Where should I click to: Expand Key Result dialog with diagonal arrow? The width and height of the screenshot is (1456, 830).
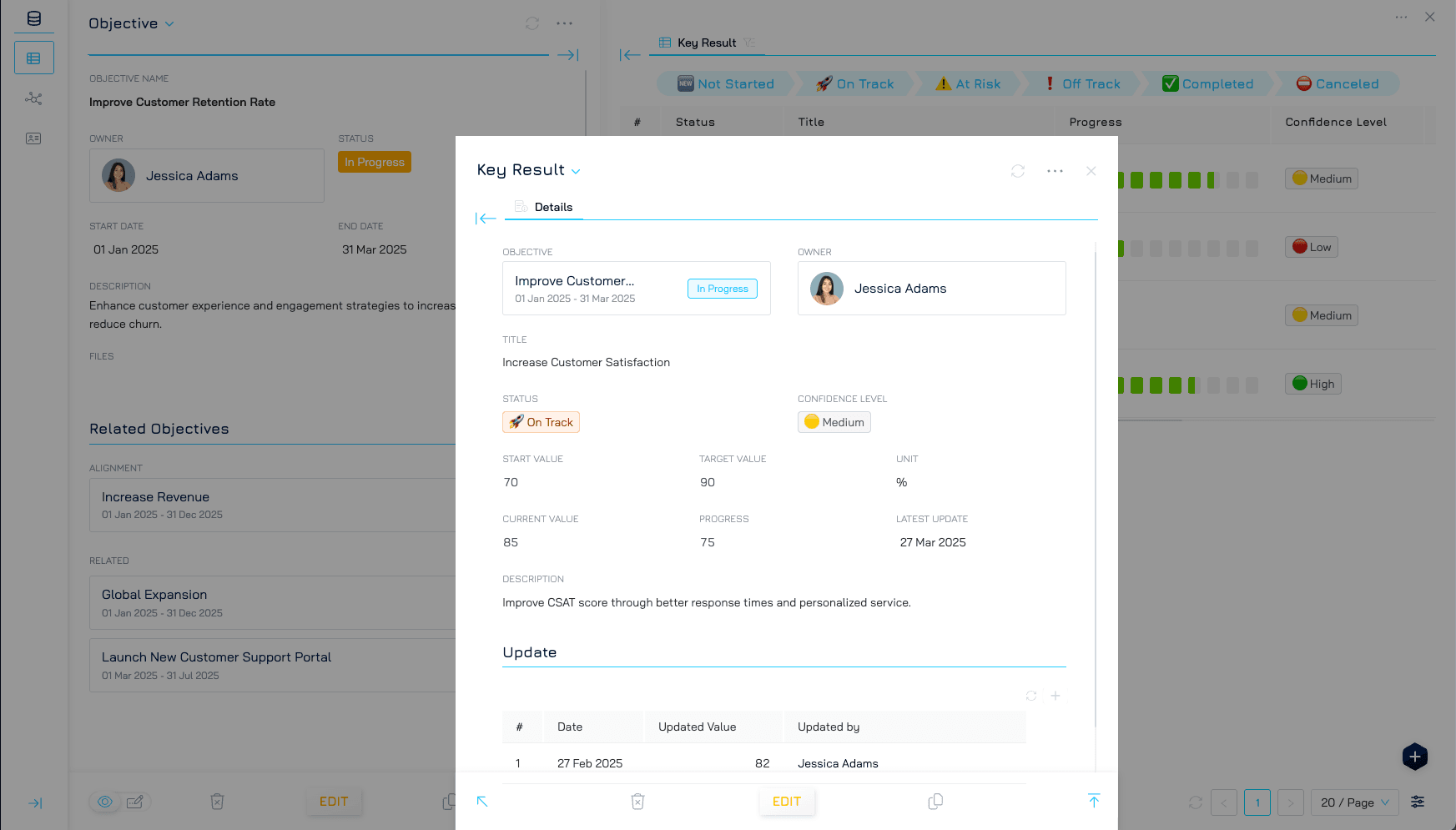[x=482, y=802]
